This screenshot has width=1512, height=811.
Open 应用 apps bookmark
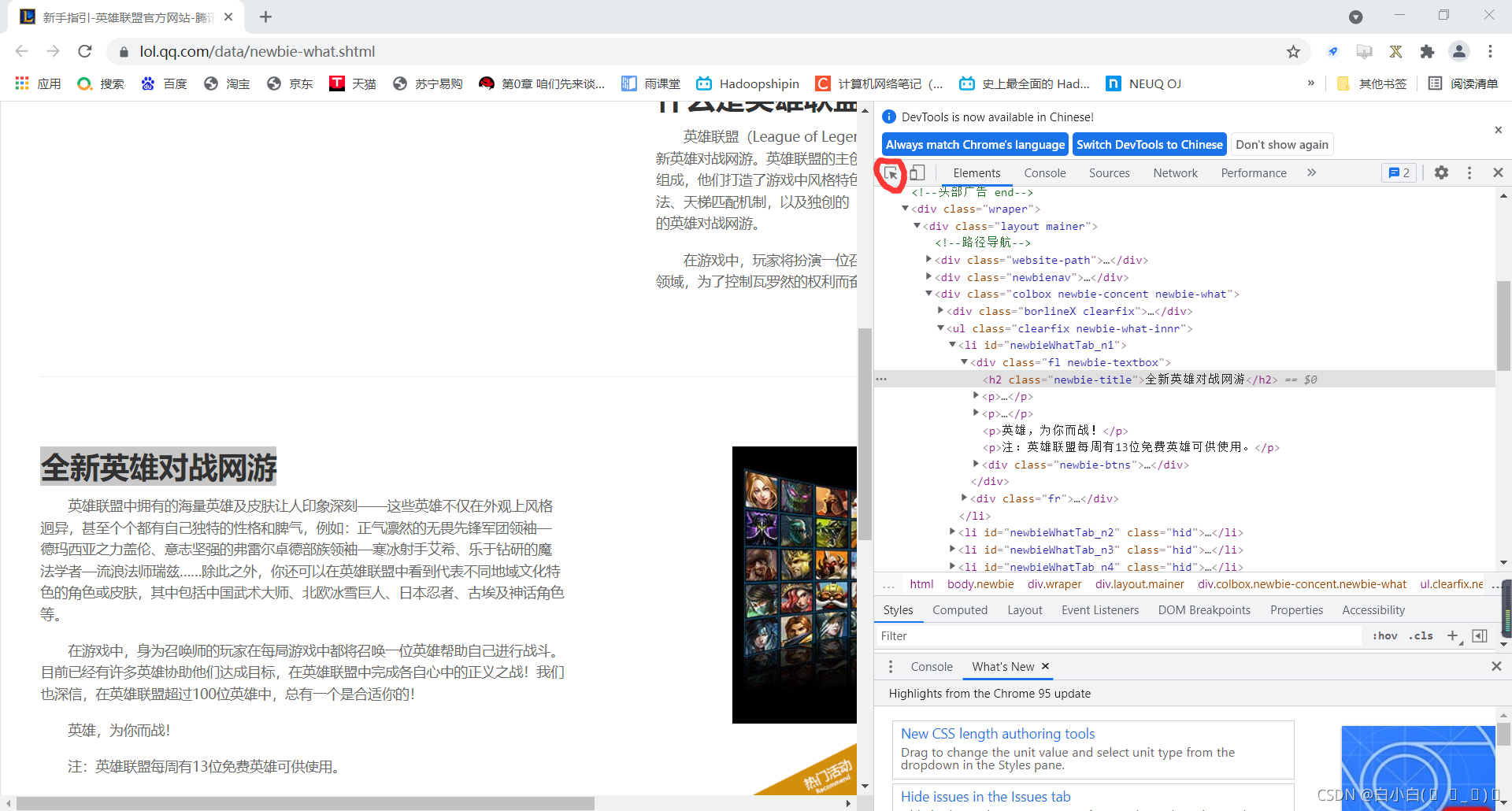coord(38,83)
